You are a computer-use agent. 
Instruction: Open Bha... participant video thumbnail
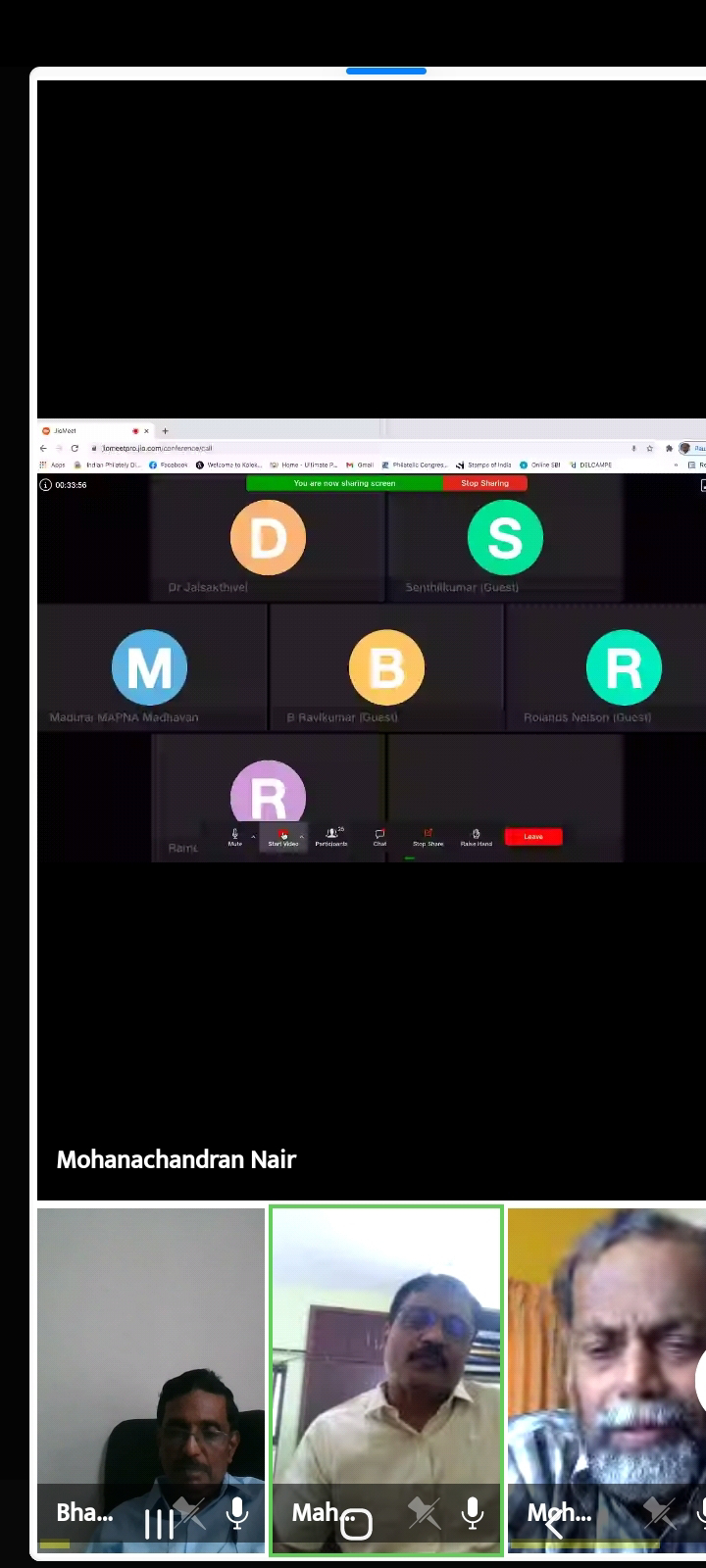(151, 1380)
